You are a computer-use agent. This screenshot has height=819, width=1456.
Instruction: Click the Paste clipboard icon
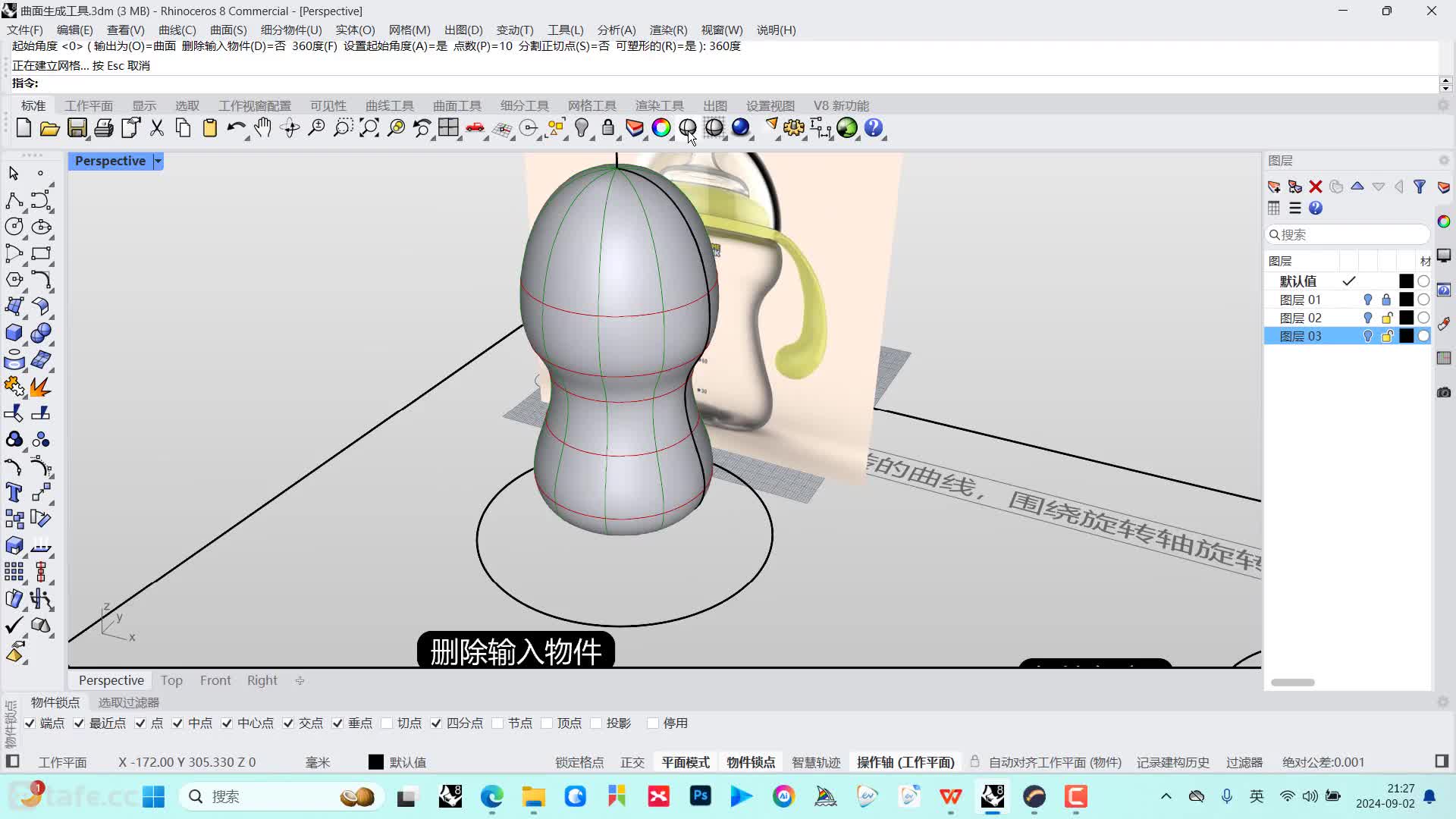click(x=210, y=128)
